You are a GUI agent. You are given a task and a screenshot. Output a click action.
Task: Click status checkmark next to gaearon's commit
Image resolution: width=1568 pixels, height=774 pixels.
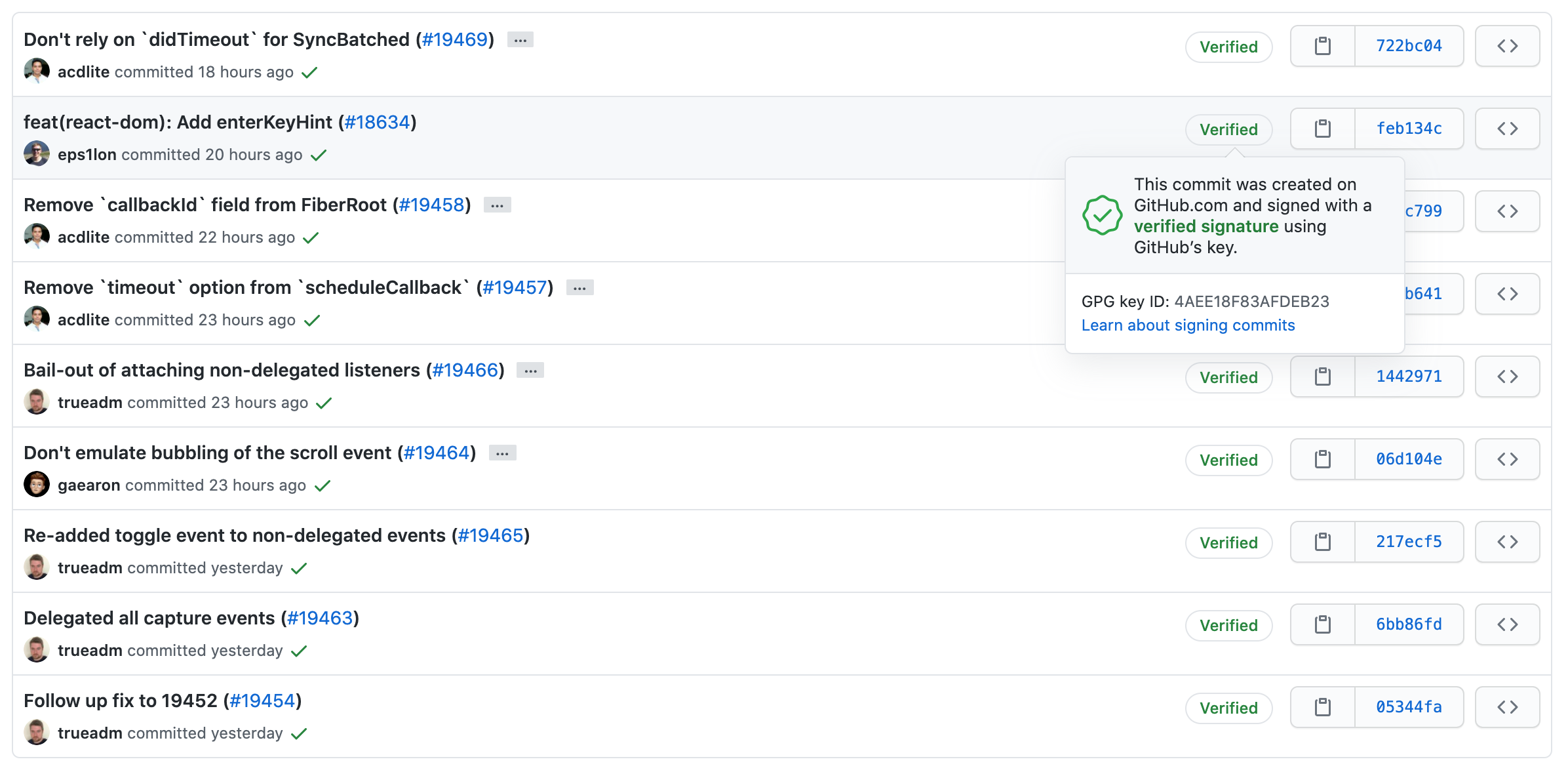pyautogui.click(x=323, y=486)
